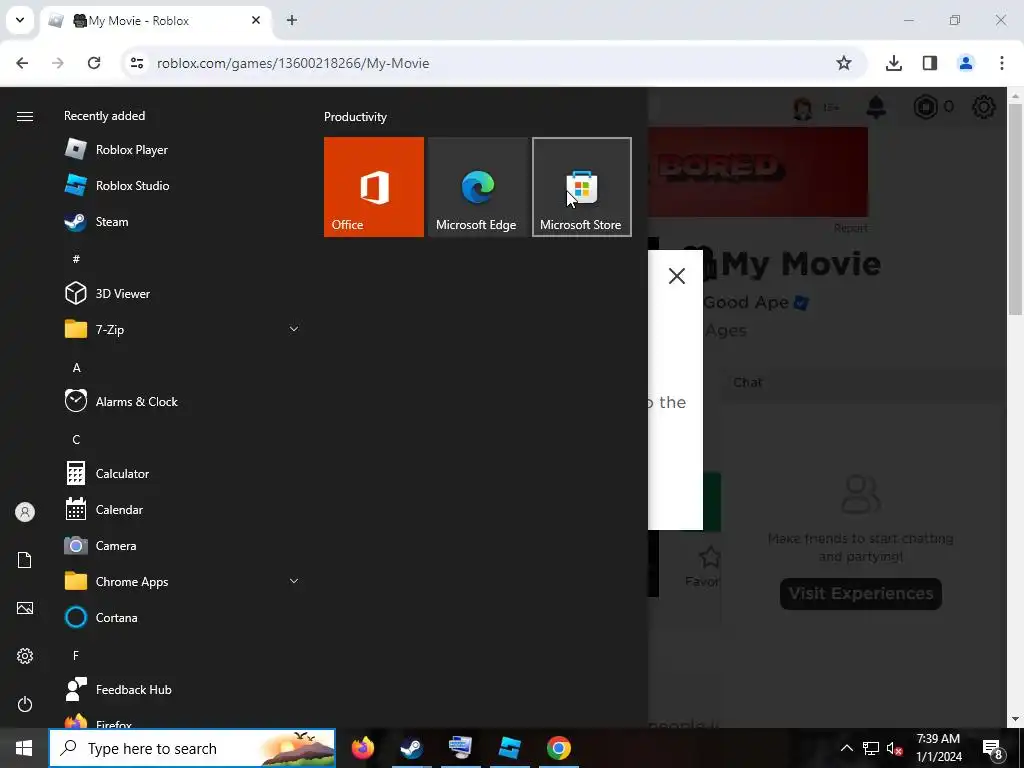Open Firefox from the taskbar
Viewport: 1024px width, 768px height.
coord(362,748)
